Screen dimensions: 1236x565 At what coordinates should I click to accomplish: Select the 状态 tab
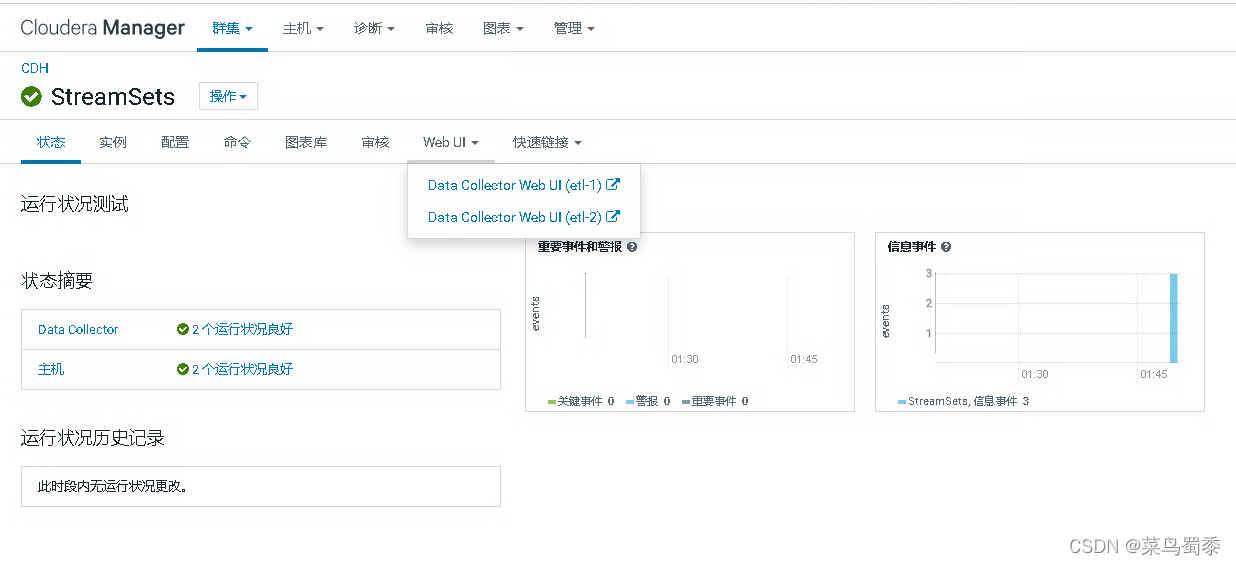coord(51,142)
